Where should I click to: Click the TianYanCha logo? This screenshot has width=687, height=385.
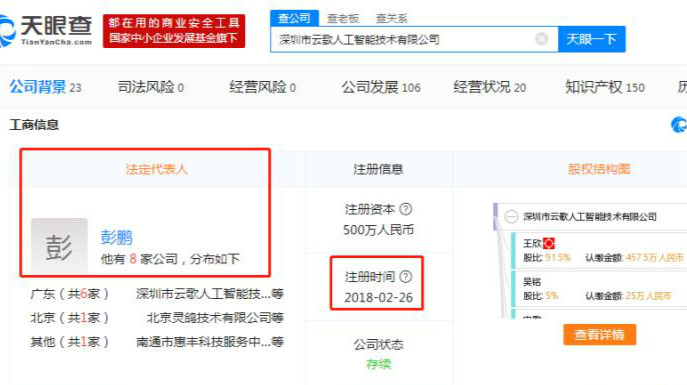click(x=46, y=30)
